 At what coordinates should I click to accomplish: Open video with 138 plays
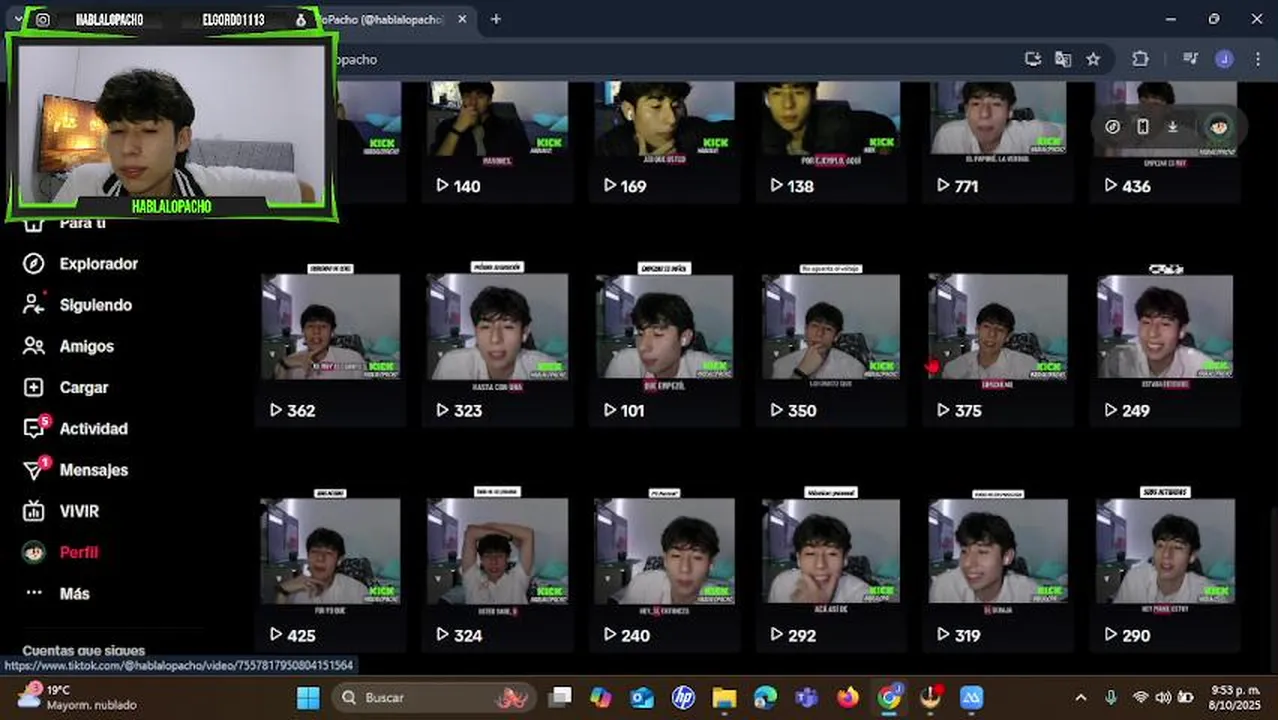pos(832,141)
